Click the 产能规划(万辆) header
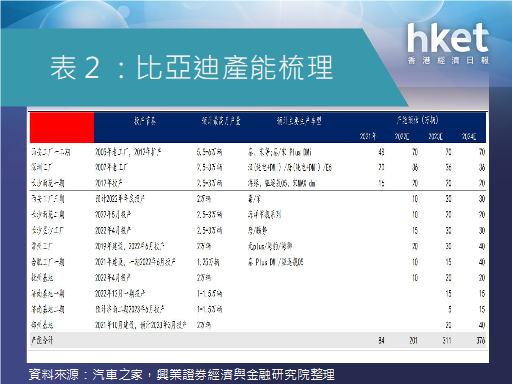The width and height of the screenshot is (512, 384). 417,120
